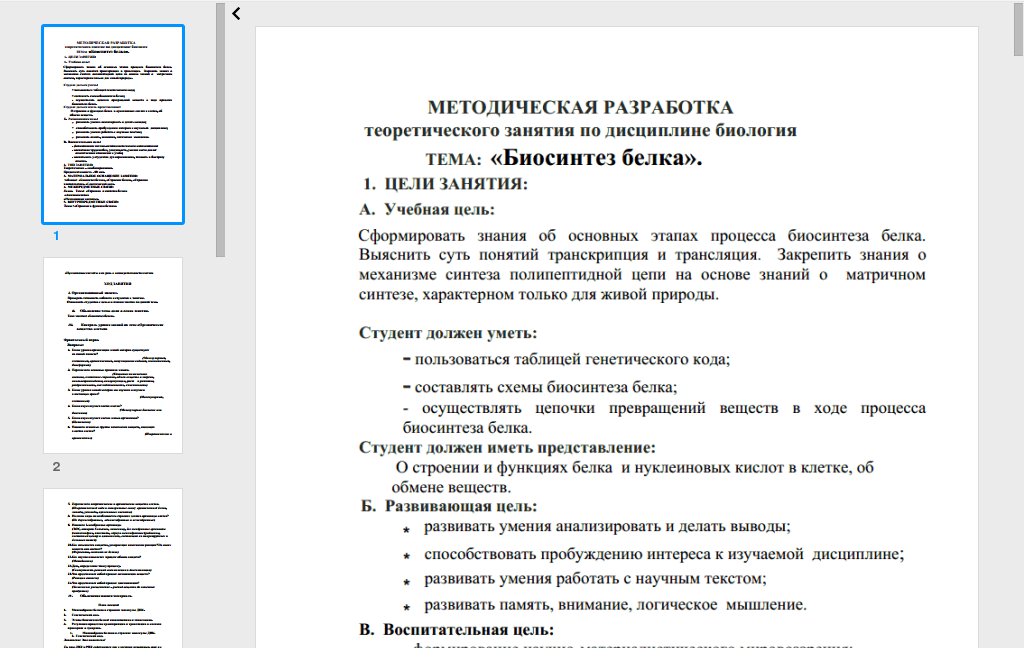
Task: Open the page 2 thumbnail
Action: pos(113,355)
